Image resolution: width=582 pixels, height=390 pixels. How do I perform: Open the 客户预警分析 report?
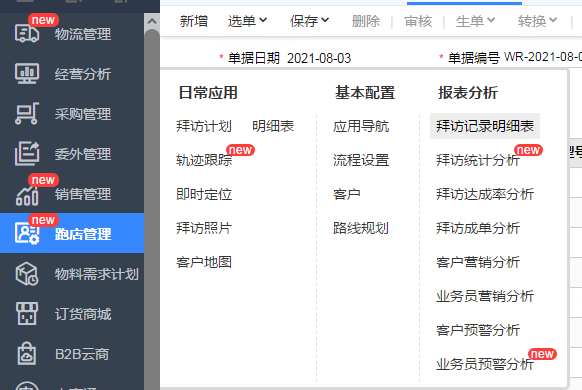pyautogui.click(x=478, y=330)
